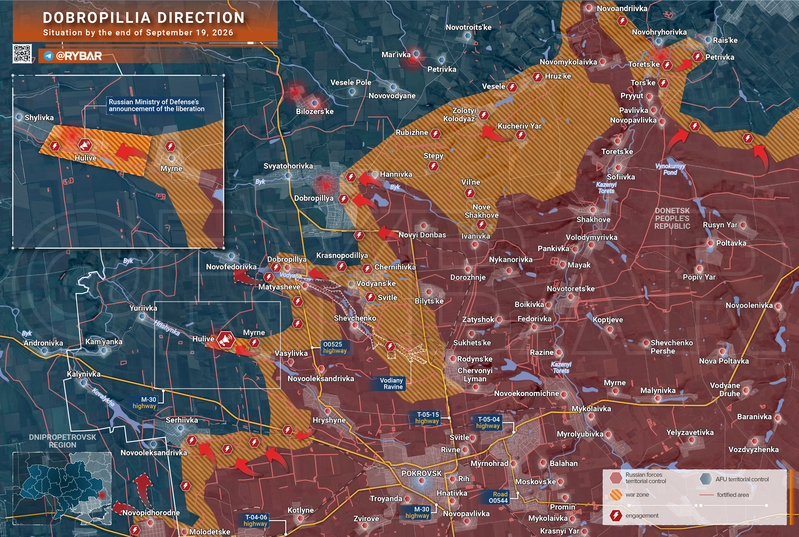Click the engagement icon right of Tors'ke
Image resolution: width=799 pixels, height=537 pixels.
pos(663,83)
